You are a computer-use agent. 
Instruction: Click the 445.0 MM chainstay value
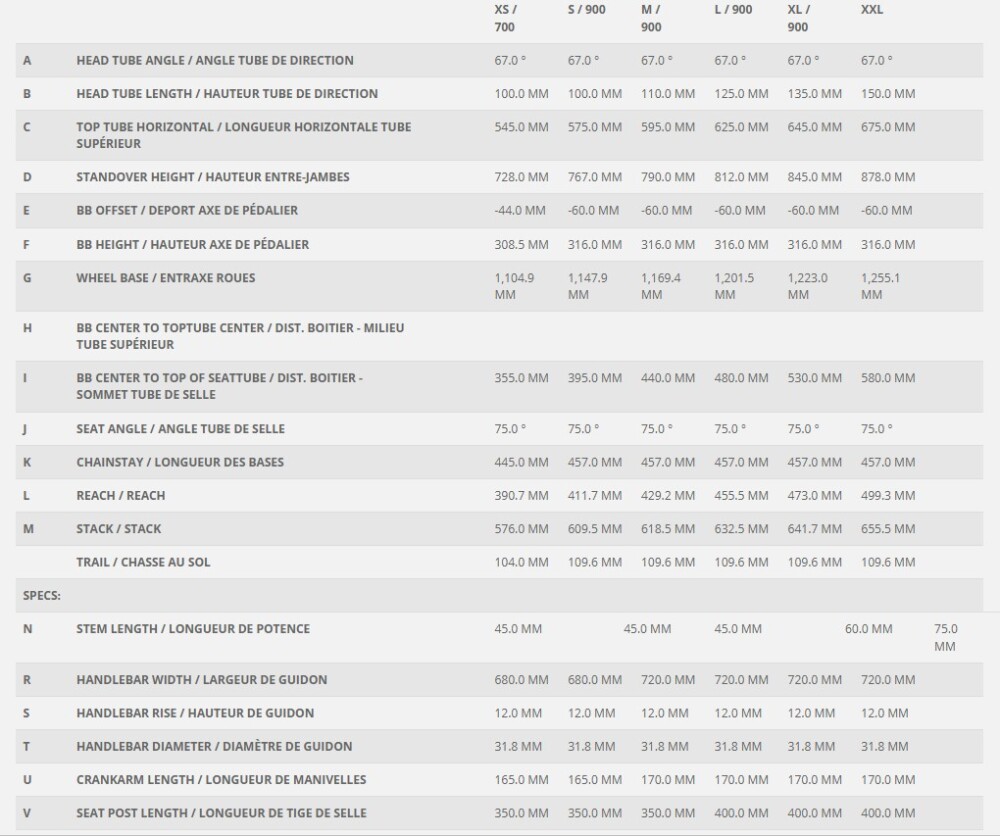(521, 462)
